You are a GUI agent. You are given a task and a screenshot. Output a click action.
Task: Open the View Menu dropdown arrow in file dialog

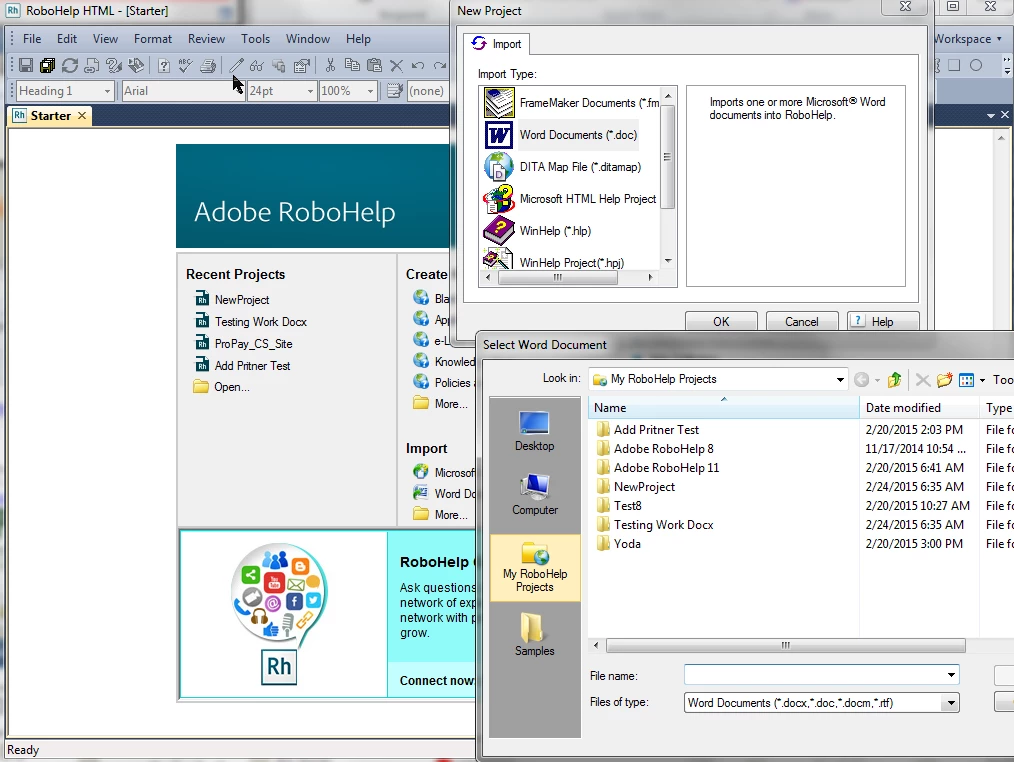point(982,380)
